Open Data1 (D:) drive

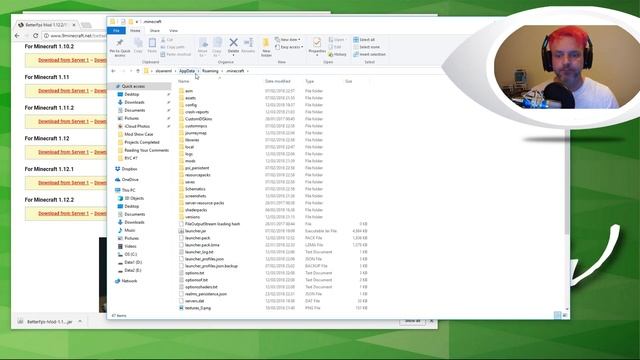point(130,262)
